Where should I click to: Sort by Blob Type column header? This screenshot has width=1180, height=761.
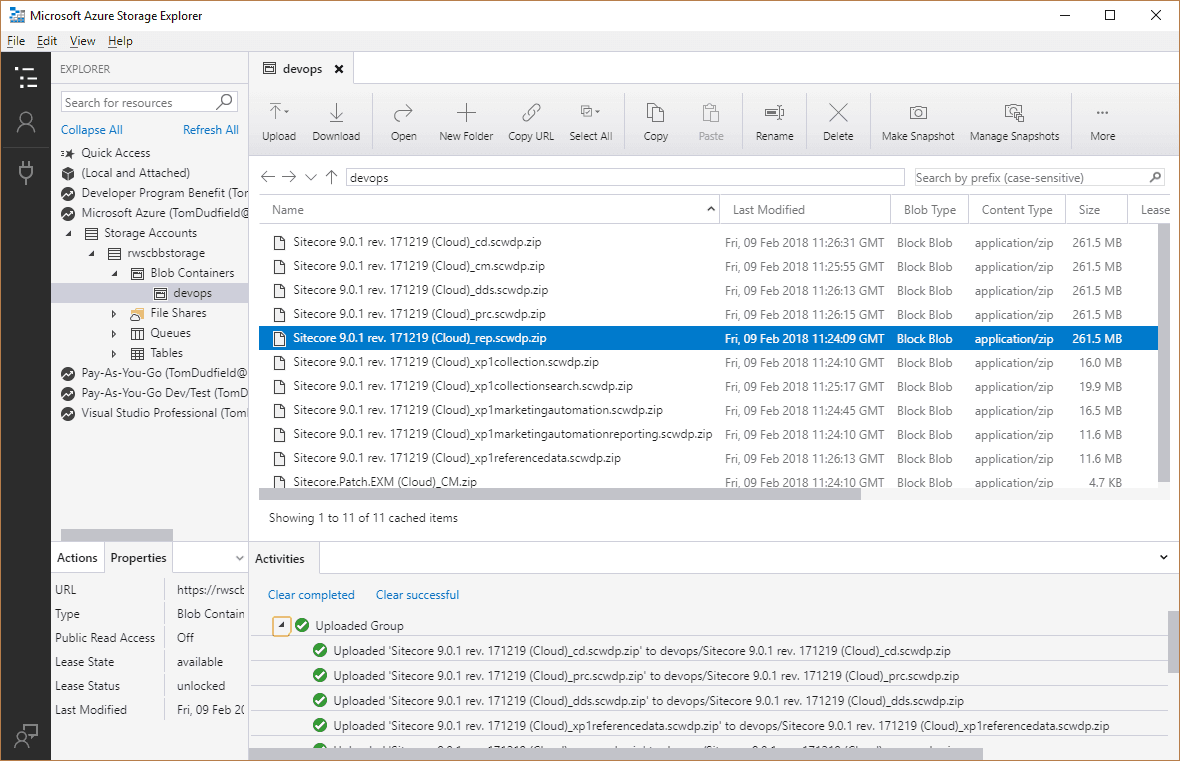pos(929,210)
